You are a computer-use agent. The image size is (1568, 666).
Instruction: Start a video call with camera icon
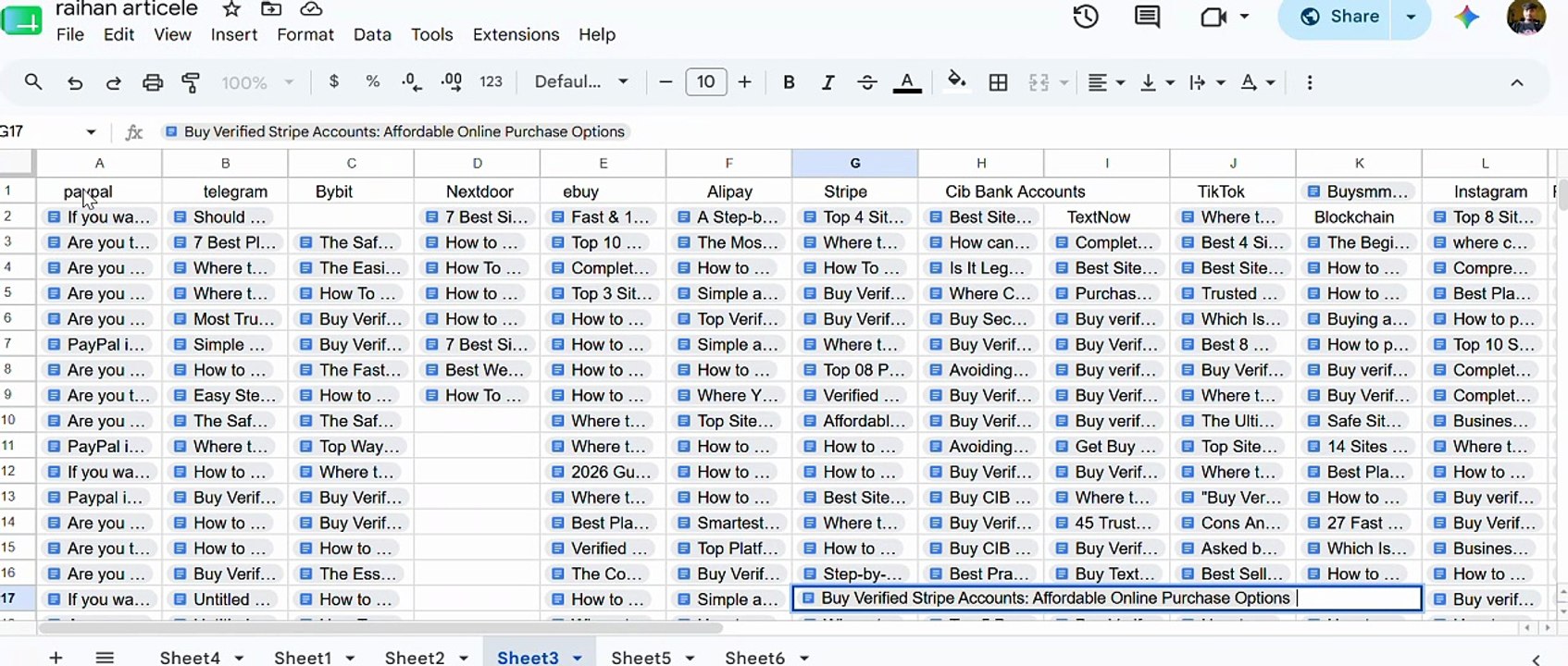click(x=1213, y=17)
